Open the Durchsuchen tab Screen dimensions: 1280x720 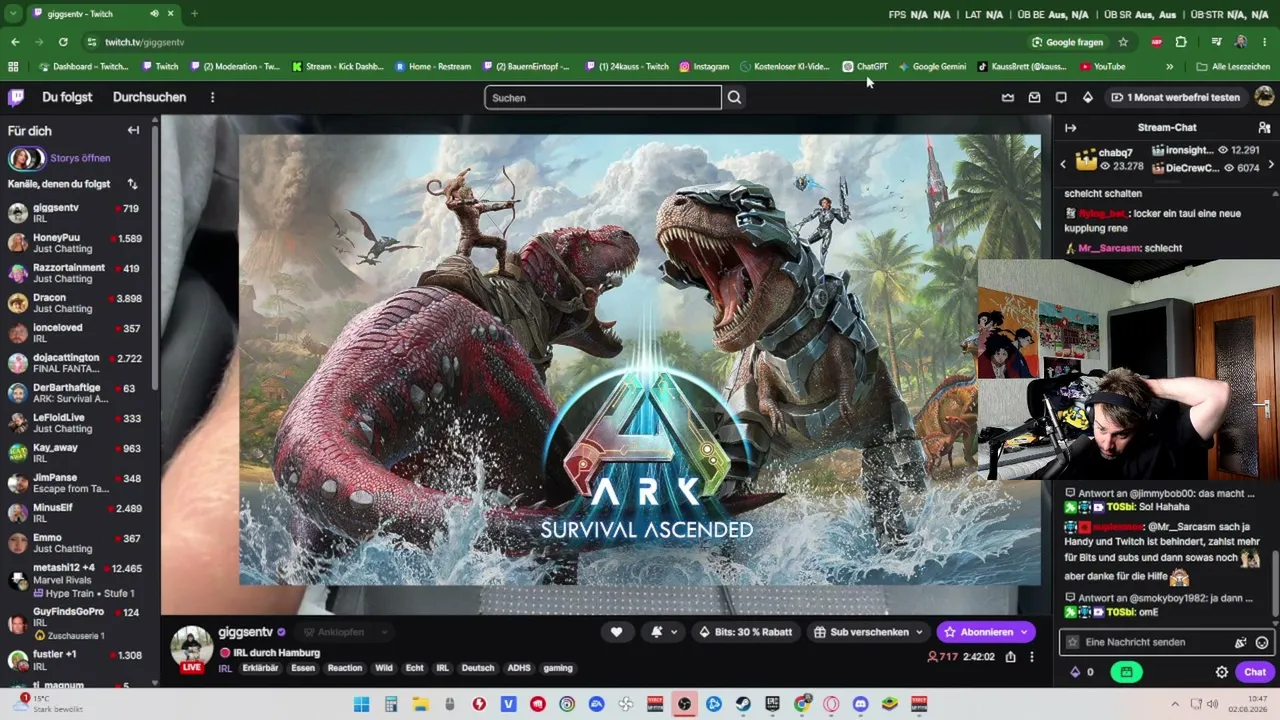click(x=149, y=97)
